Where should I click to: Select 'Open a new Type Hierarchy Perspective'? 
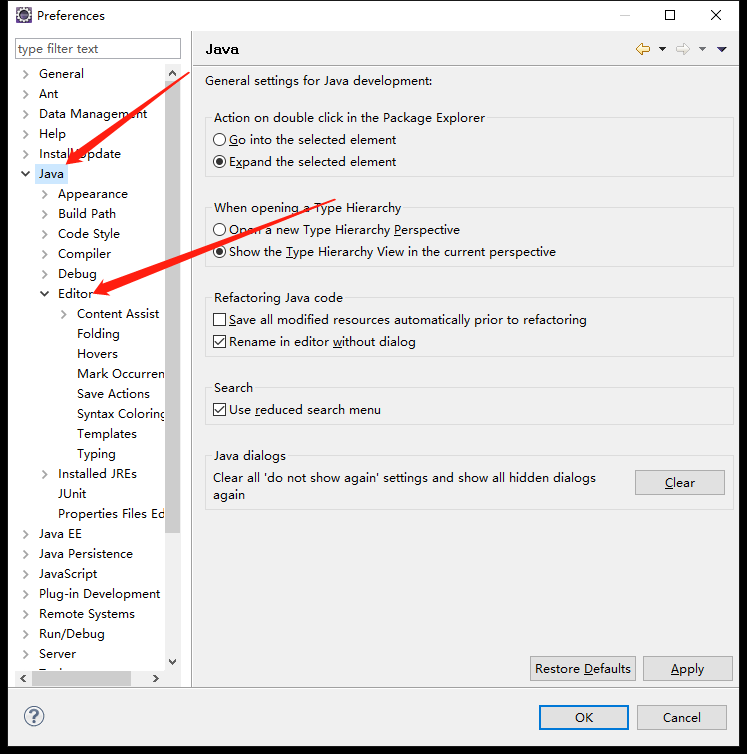coord(220,230)
